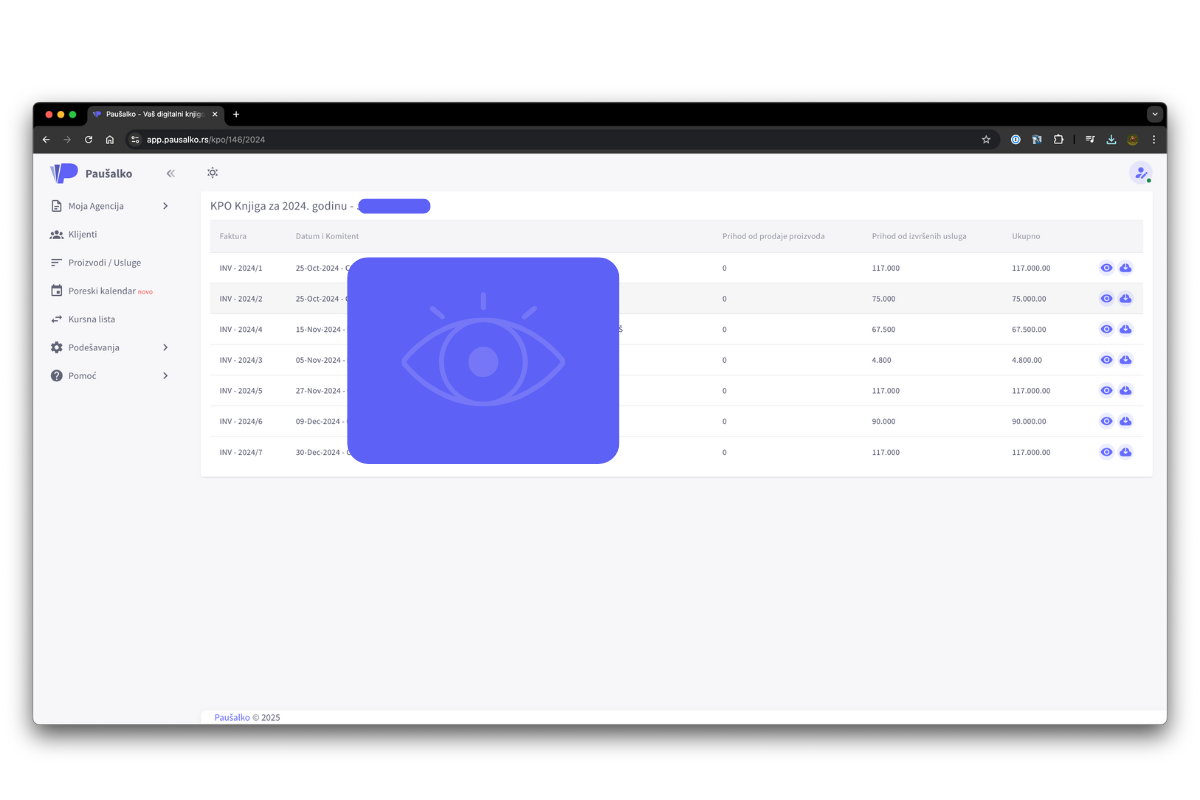Collapse the sidebar with double chevron
This screenshot has width=1200, height=800.
[170, 173]
